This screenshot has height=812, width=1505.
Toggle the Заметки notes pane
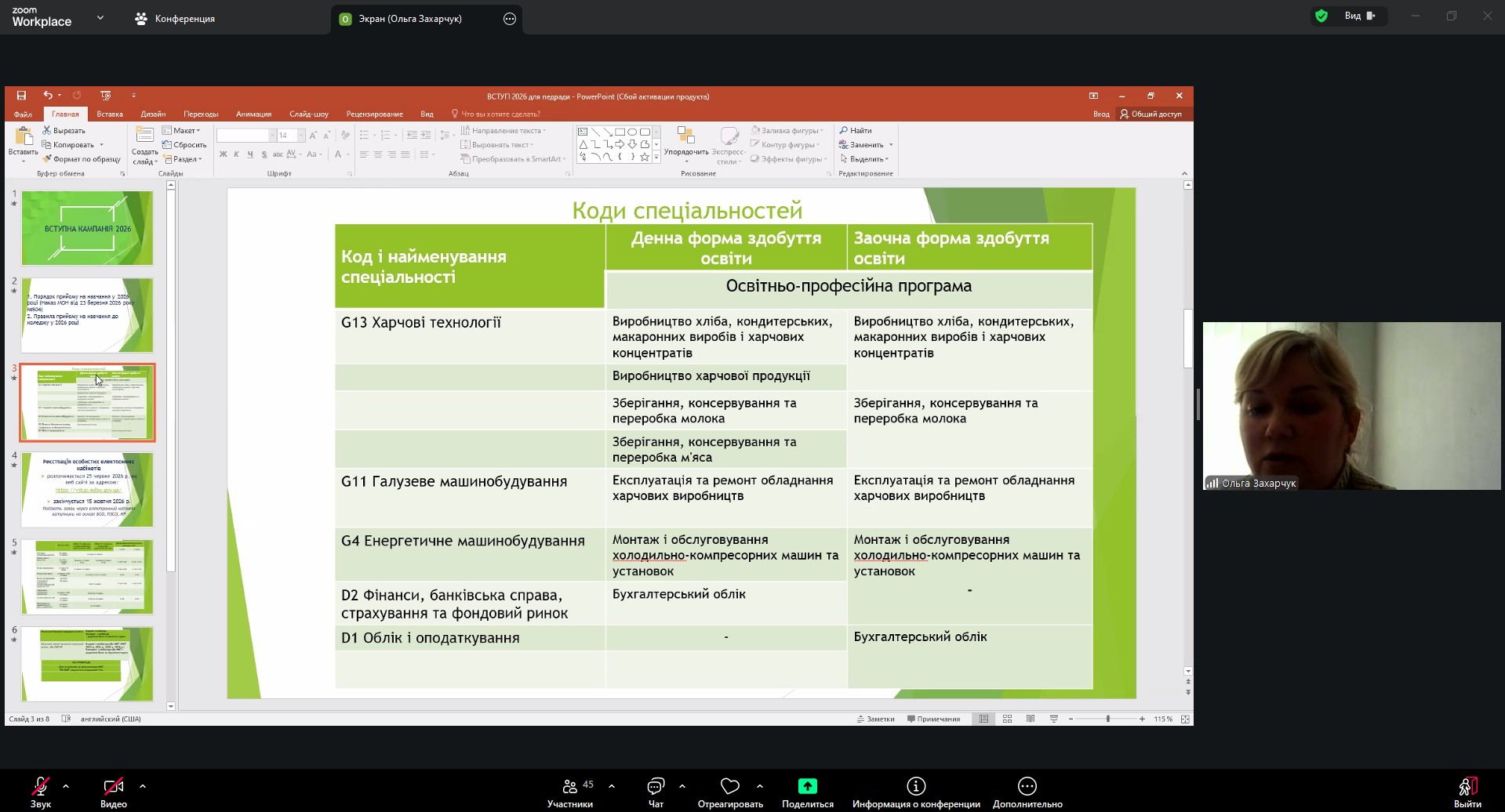tap(875, 719)
